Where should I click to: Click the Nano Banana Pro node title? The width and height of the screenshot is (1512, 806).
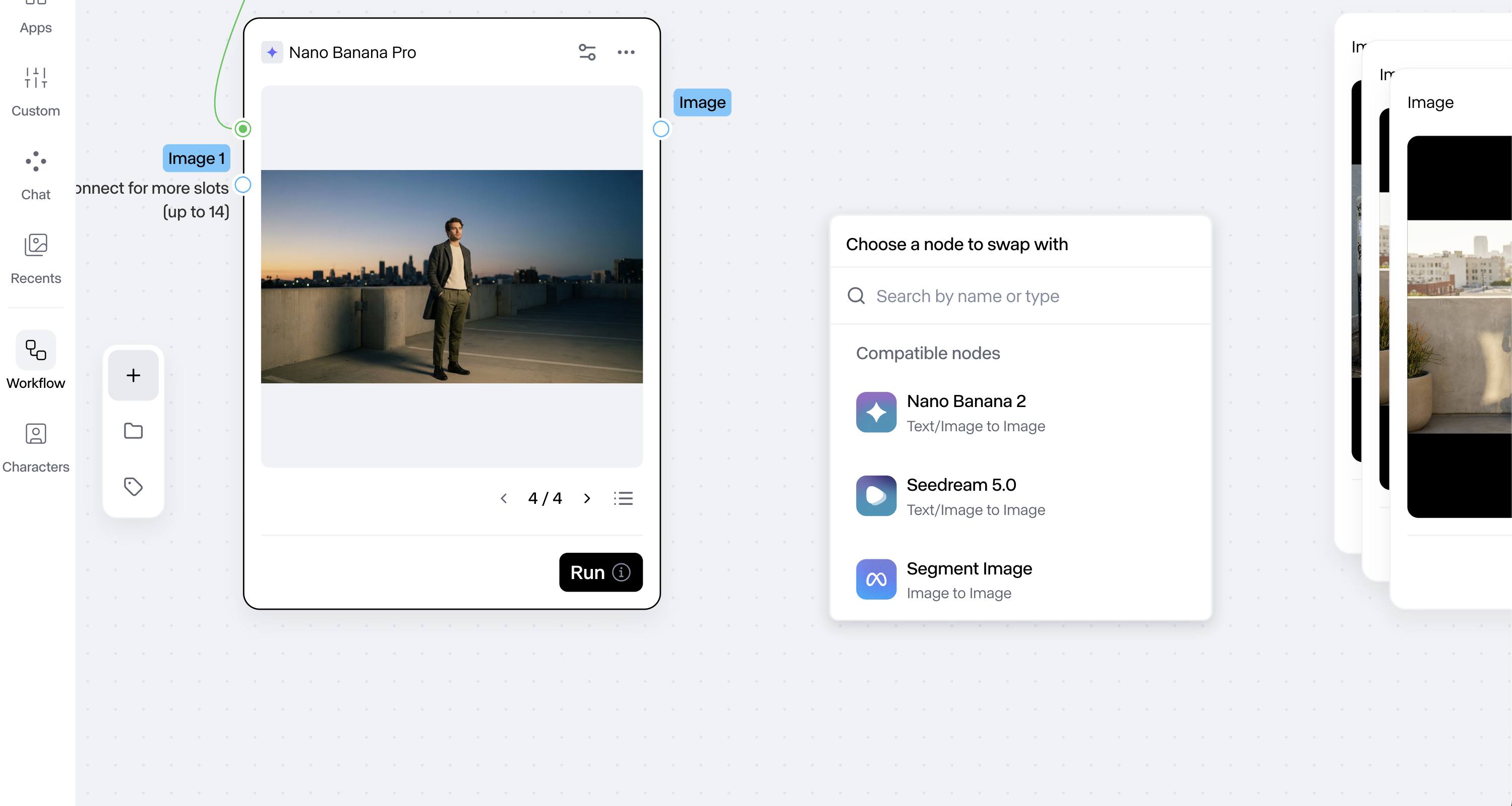(x=352, y=52)
